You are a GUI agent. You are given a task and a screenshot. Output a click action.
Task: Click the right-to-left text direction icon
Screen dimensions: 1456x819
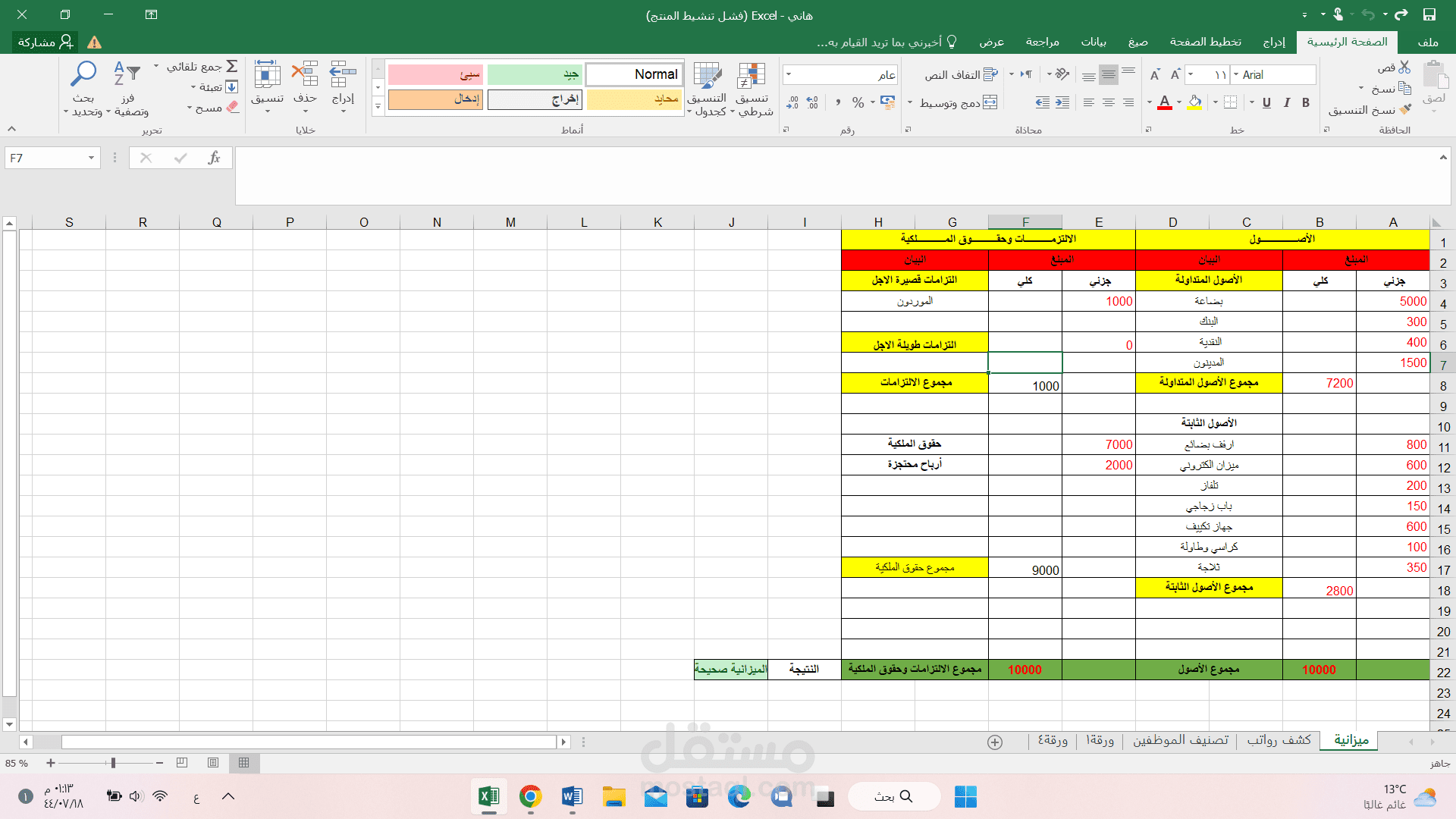[x=1026, y=74]
